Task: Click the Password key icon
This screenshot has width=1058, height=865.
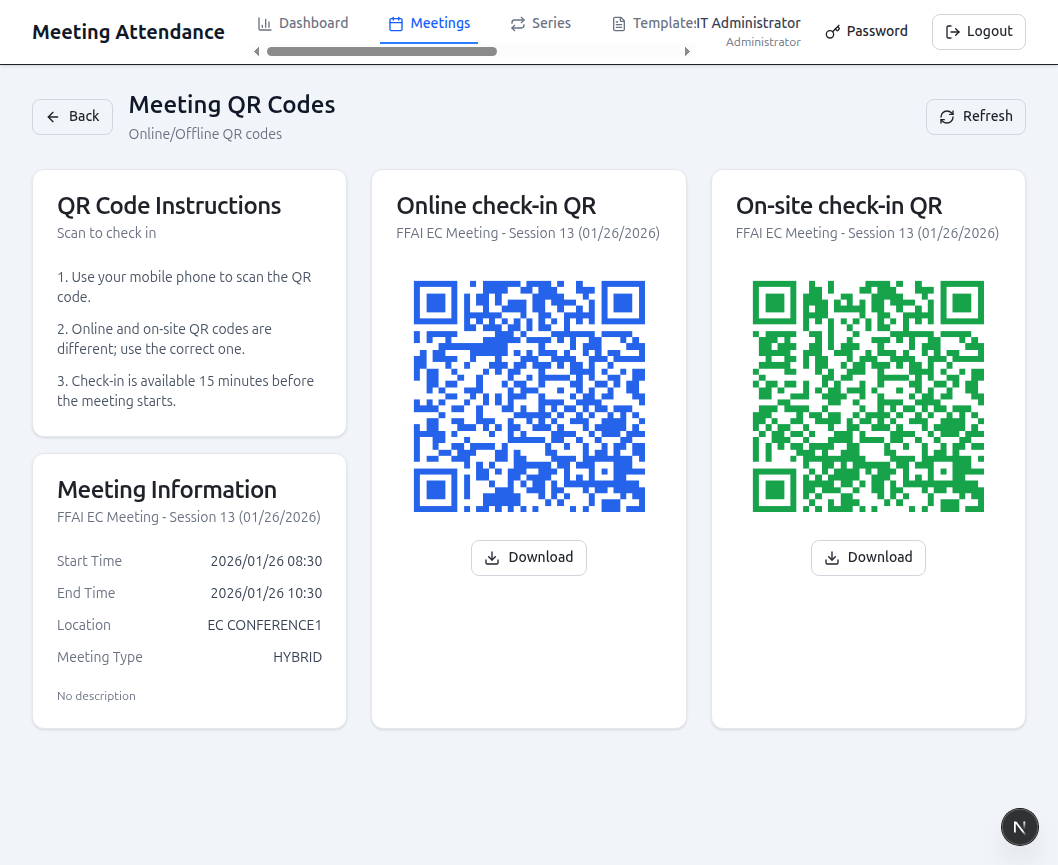Action: [x=833, y=32]
